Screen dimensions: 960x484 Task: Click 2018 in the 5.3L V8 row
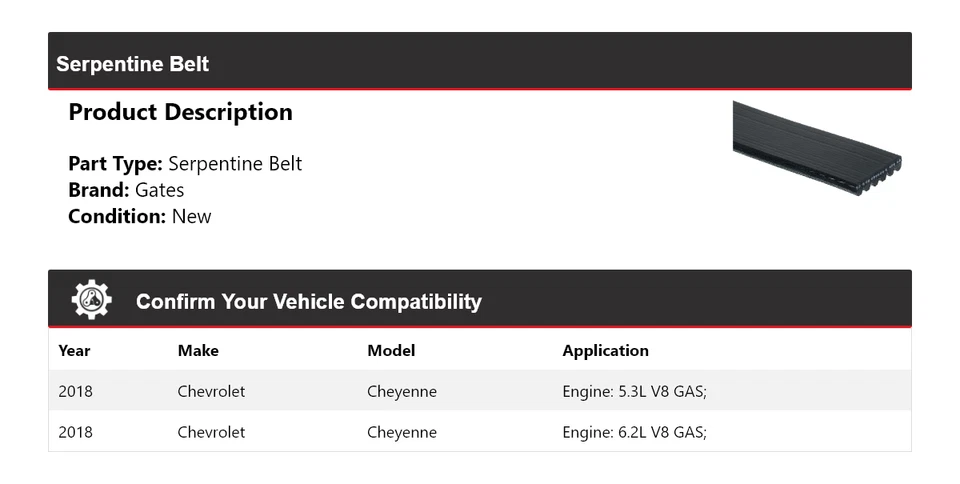point(75,391)
